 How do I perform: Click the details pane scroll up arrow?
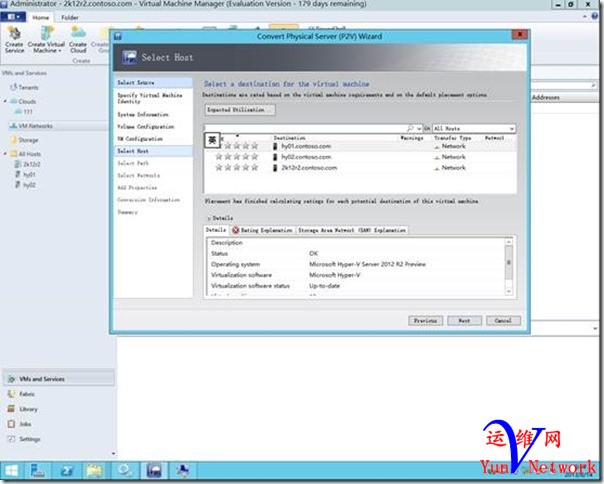(508, 242)
